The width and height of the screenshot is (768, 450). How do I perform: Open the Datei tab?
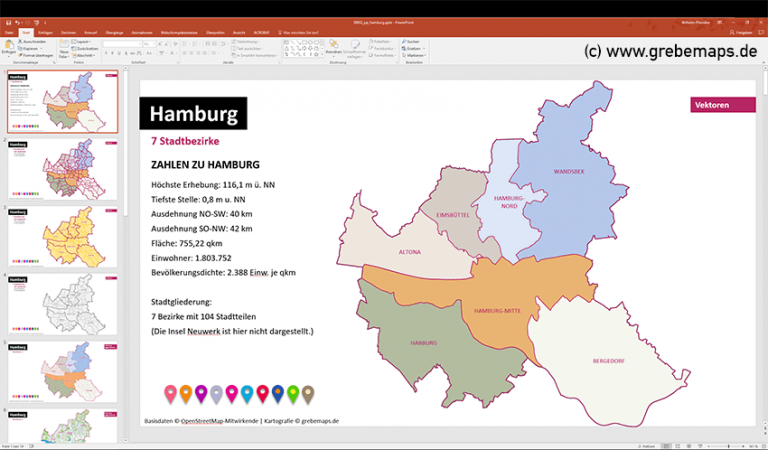(x=9, y=33)
